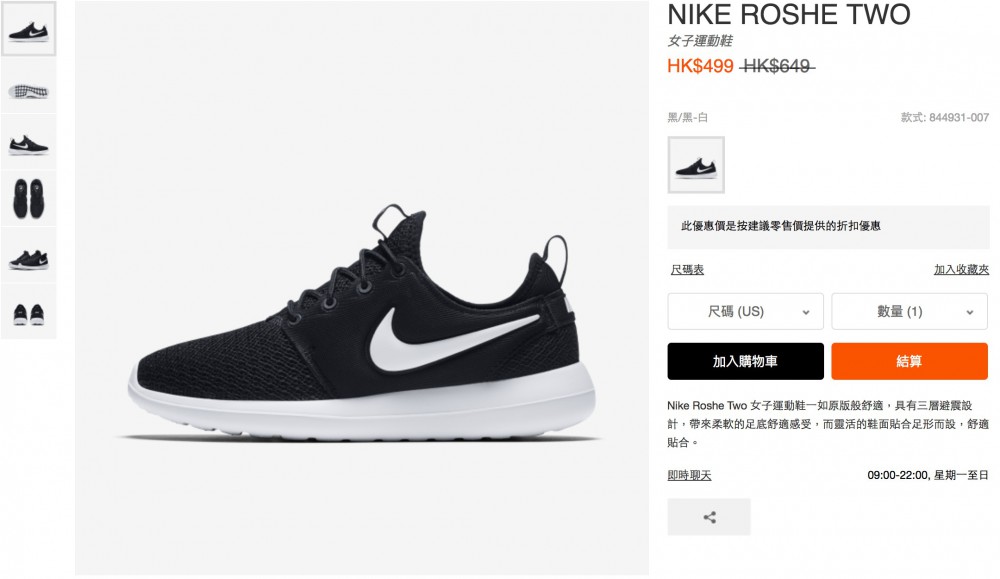
Task: Open the 數量 (1) quantity dropdown
Action: point(909,311)
